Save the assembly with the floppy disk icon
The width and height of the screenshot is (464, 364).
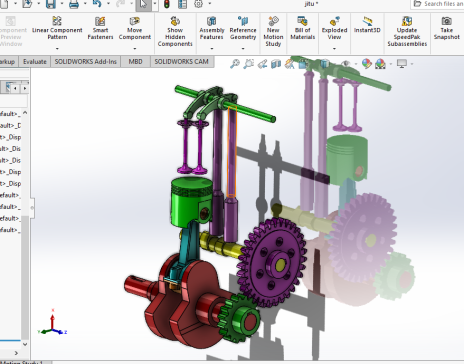pyautogui.click(x=51, y=4)
